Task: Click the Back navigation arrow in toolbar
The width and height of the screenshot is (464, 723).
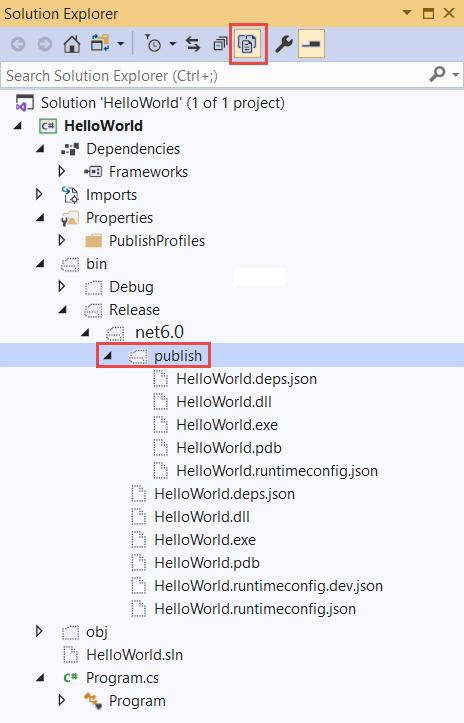Action: [18, 44]
